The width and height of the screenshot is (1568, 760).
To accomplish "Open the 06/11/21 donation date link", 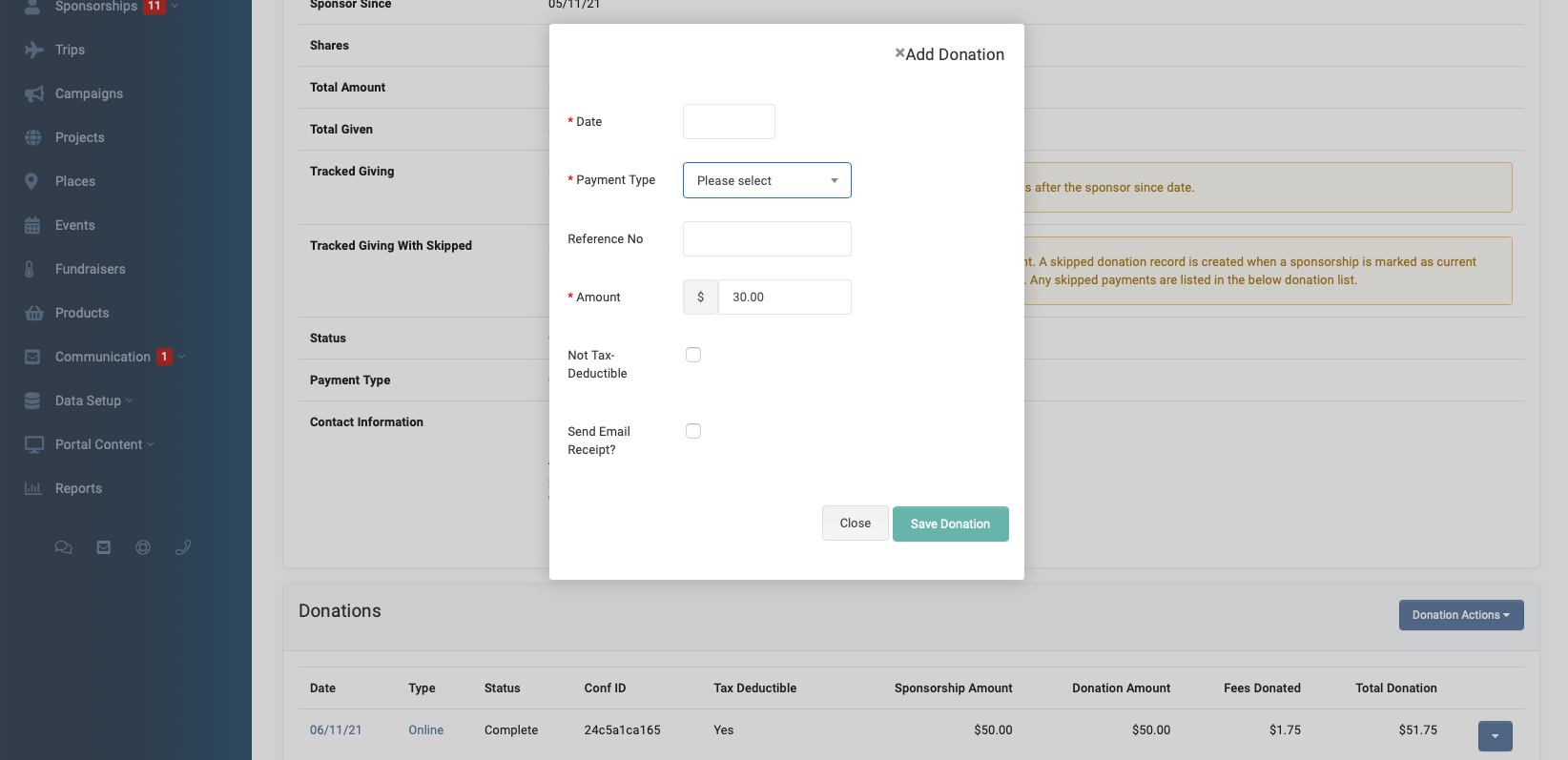I will [336, 729].
